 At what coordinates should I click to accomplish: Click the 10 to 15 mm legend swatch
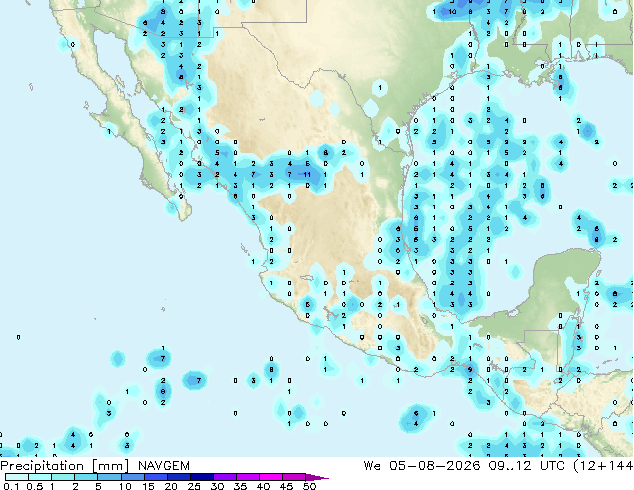(132, 477)
